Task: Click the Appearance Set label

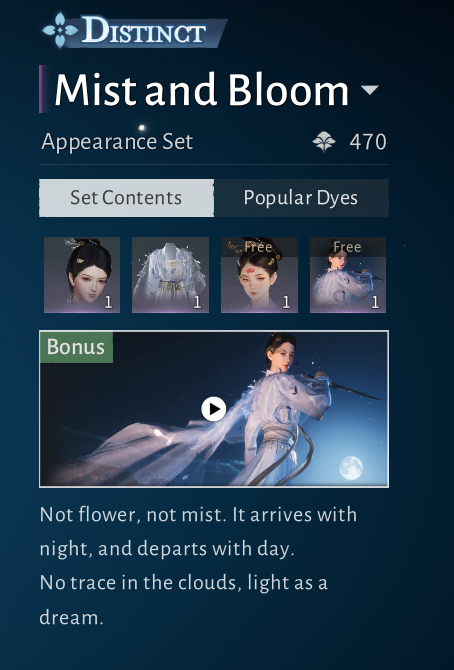Action: tap(117, 142)
